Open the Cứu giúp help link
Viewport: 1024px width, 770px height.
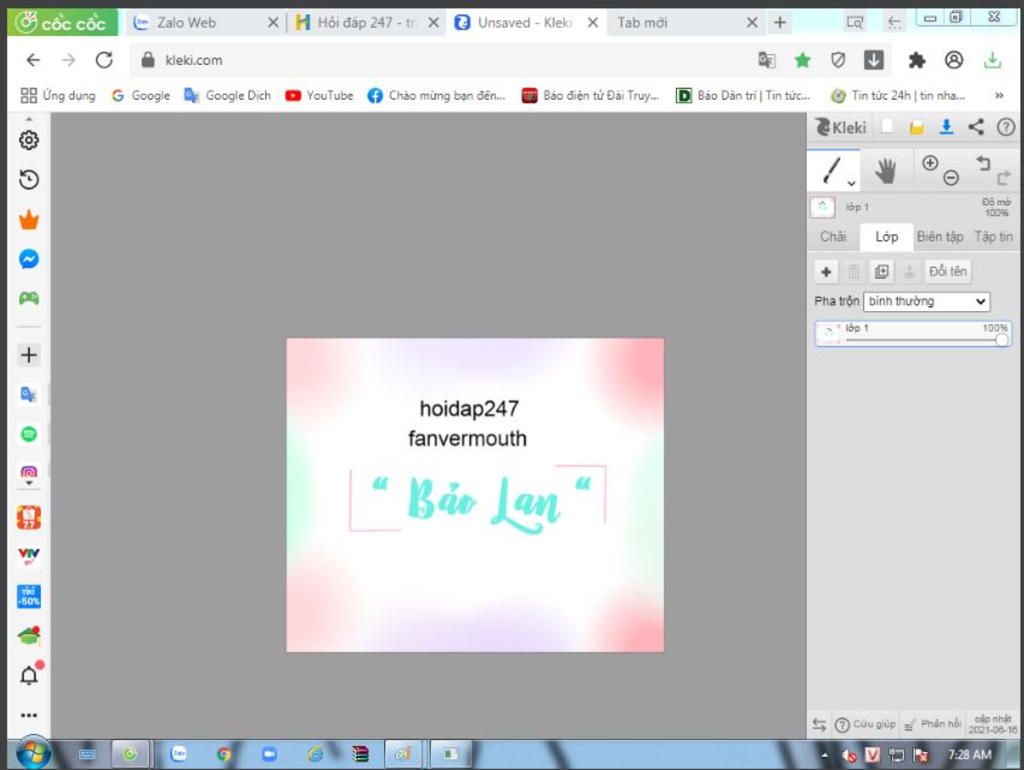click(x=866, y=724)
